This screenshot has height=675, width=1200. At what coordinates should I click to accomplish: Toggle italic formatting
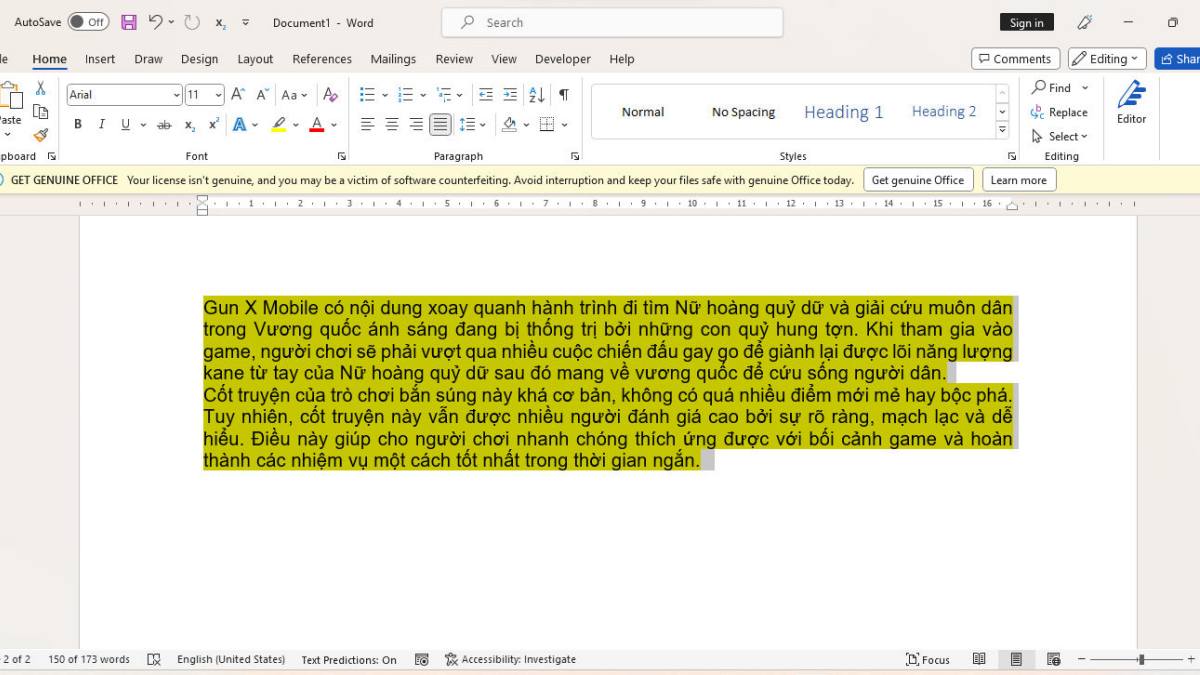click(x=101, y=125)
